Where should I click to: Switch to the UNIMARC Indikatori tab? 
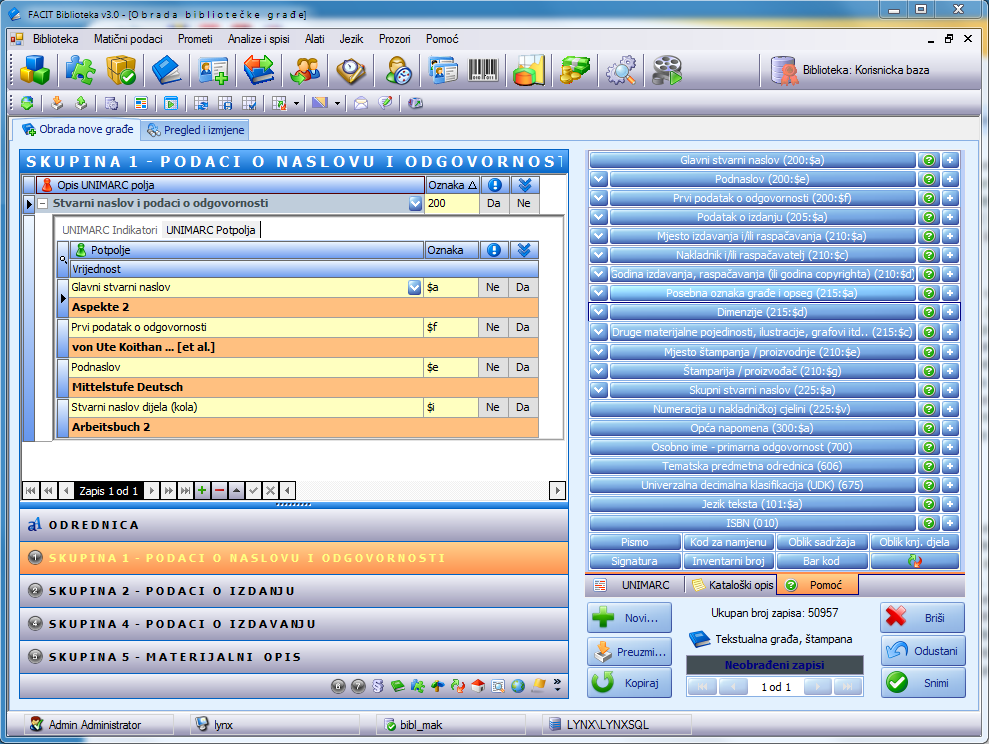[x=110, y=230]
